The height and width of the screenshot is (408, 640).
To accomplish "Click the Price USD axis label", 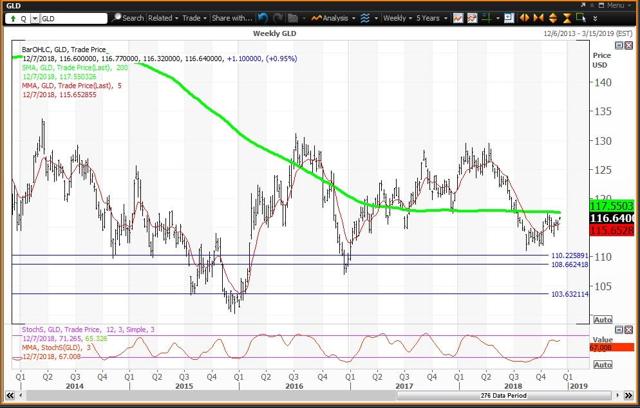I will point(602,60).
